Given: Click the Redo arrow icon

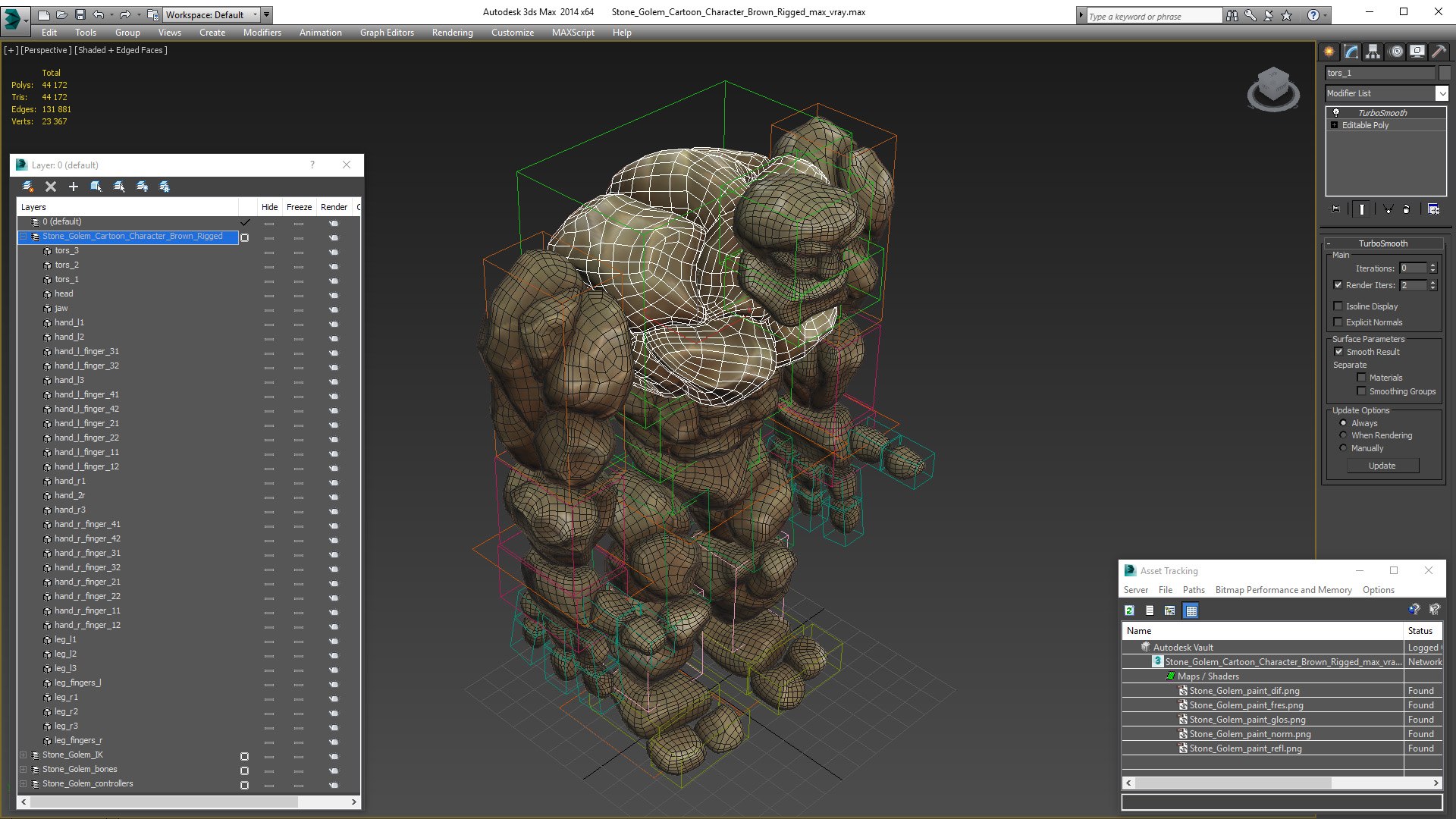Looking at the screenshot, I should point(124,14).
